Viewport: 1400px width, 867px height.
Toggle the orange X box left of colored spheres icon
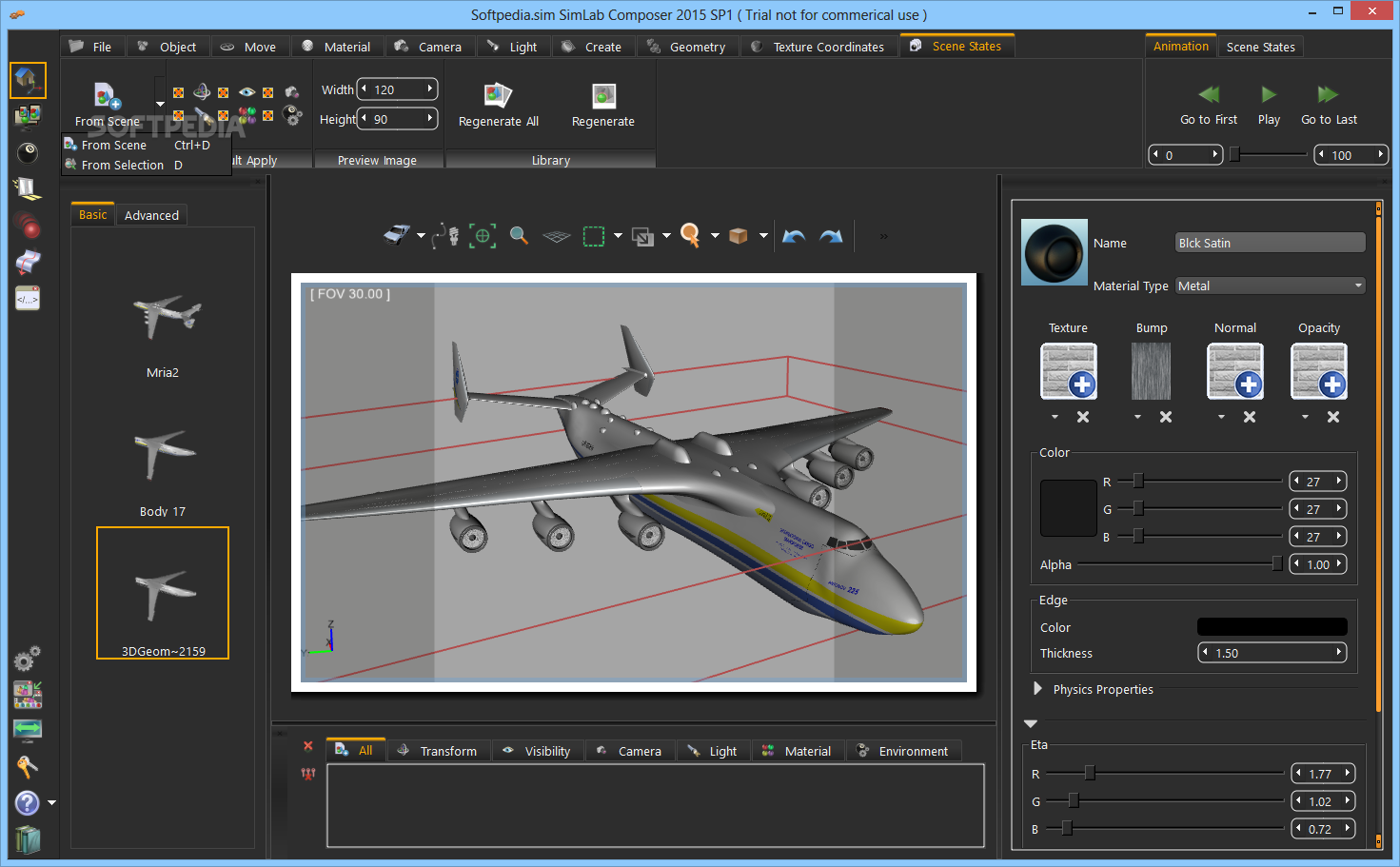coord(223,115)
